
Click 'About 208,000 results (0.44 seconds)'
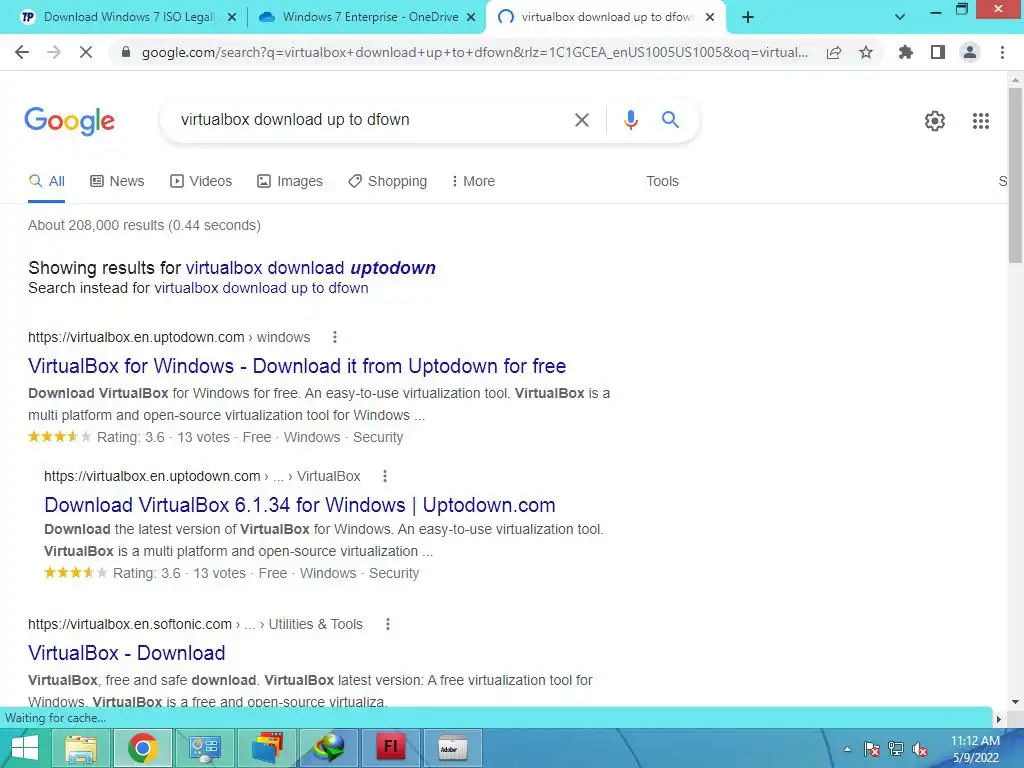point(144,225)
